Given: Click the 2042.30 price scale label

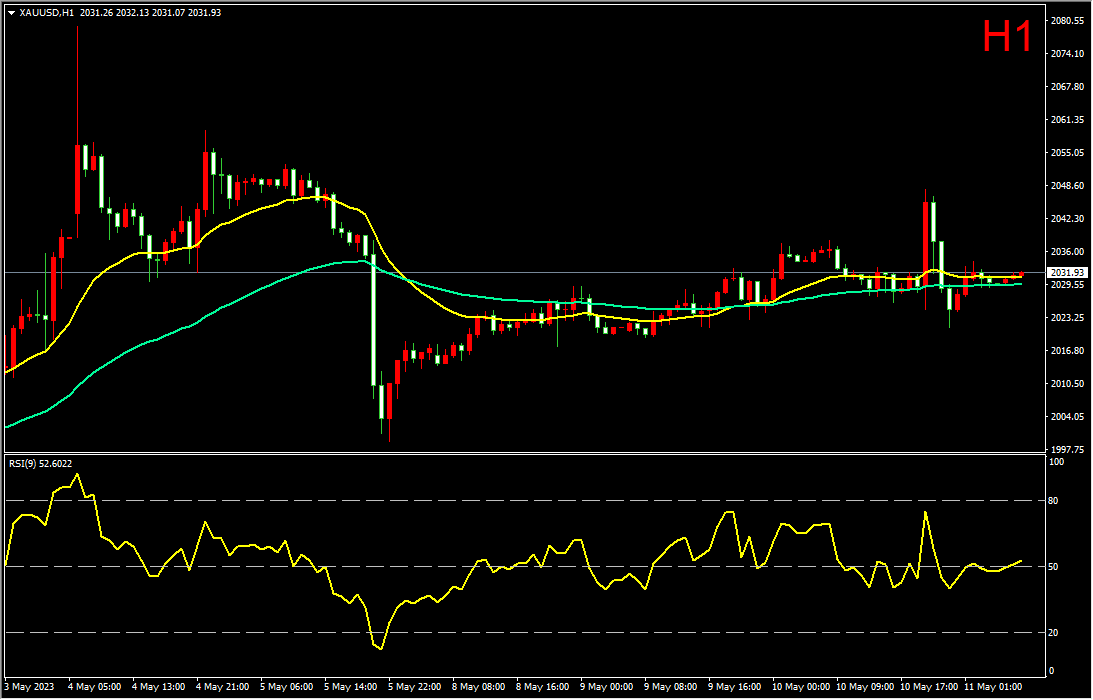Looking at the screenshot, I should tap(1067, 218).
